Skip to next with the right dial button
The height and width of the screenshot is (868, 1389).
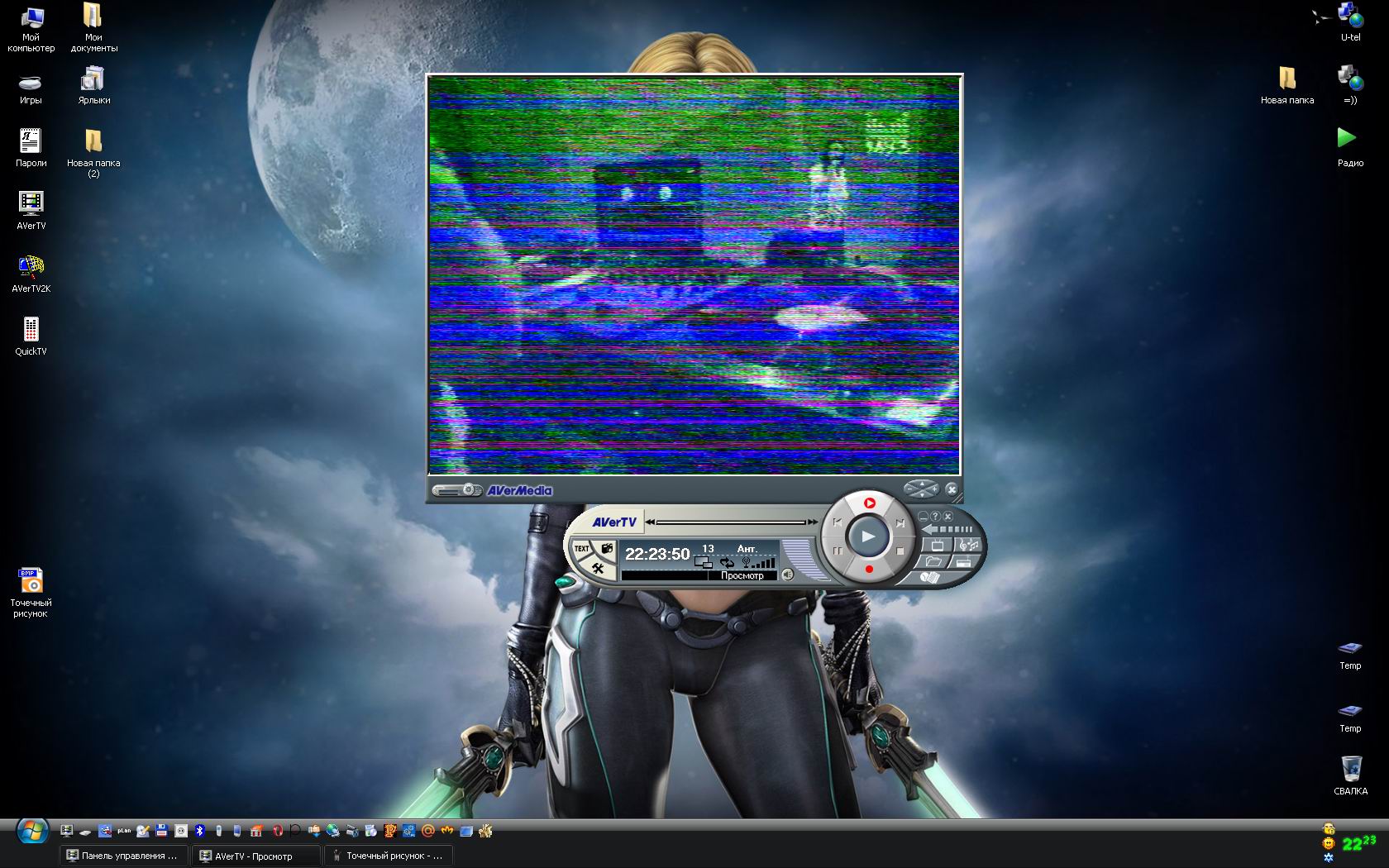coord(900,523)
